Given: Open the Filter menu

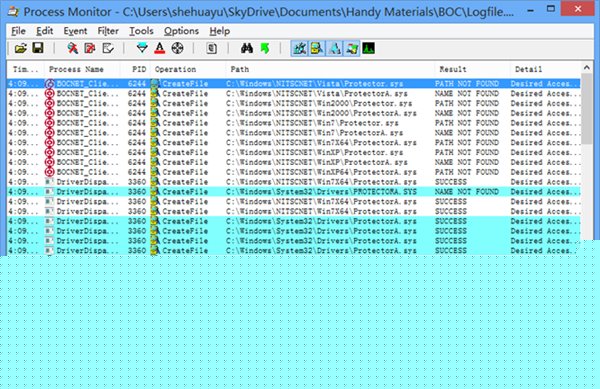Looking at the screenshot, I should [108, 31].
